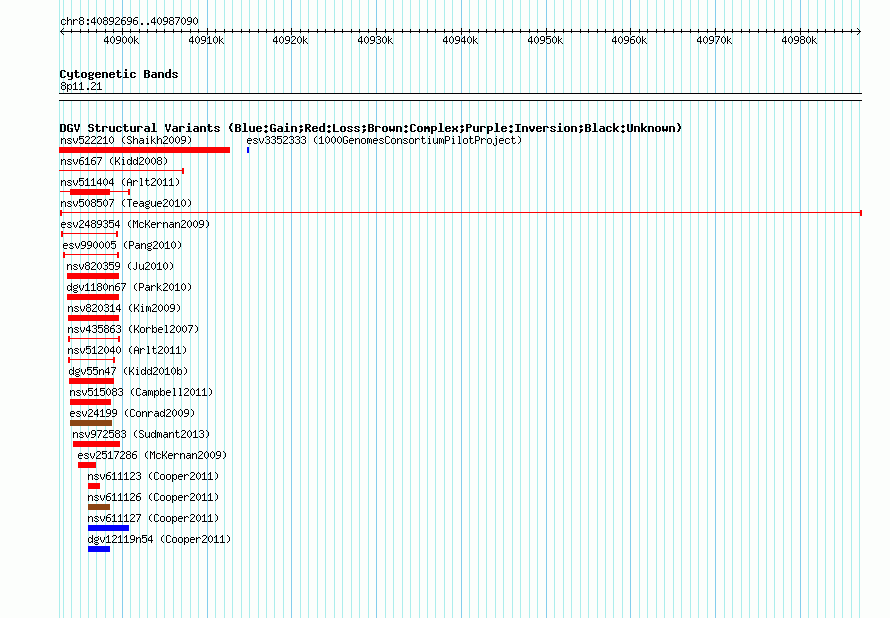Viewport: 890px width, 618px height.
Task: Open the nsv972583 (Sudmant2013) label
Action: click(141, 434)
